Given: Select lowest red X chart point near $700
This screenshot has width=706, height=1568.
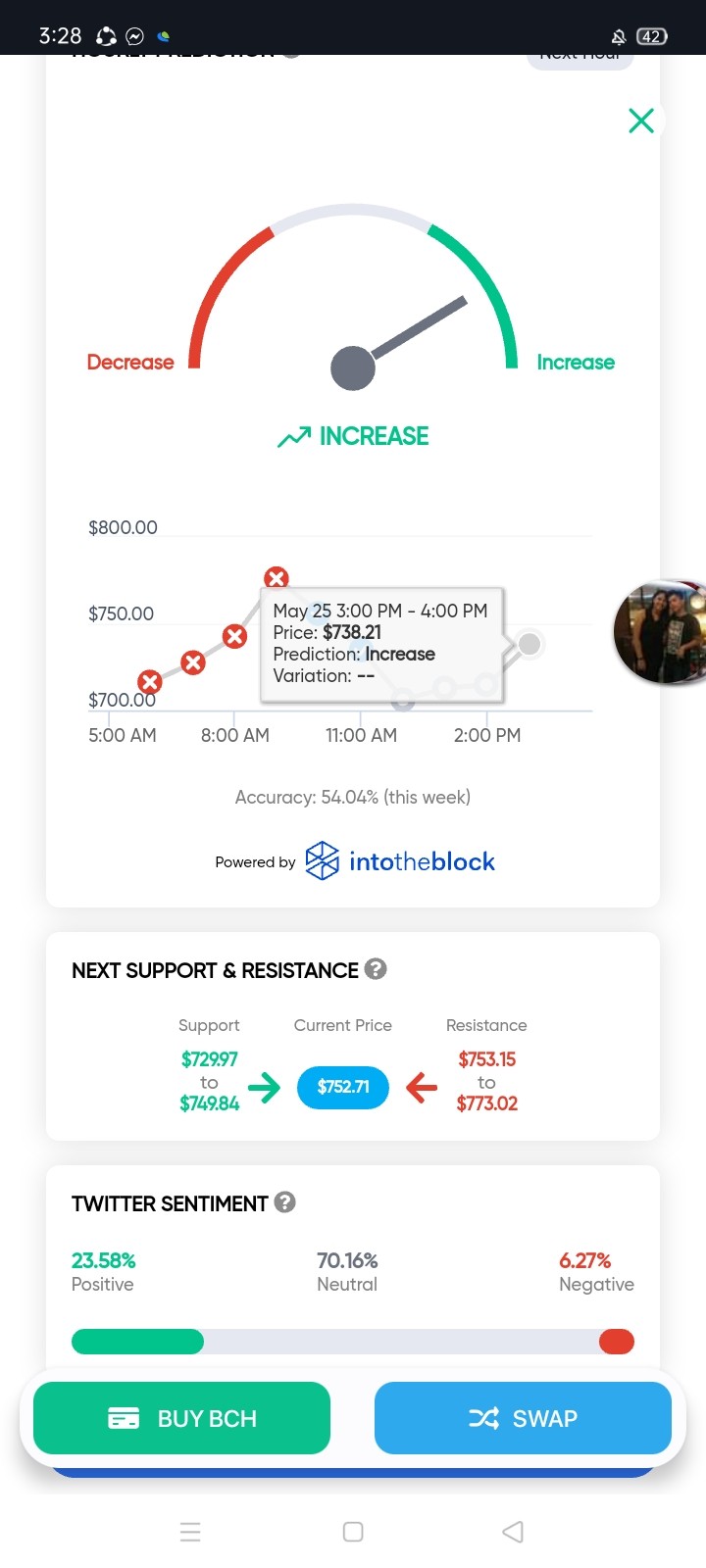Looking at the screenshot, I should [x=149, y=682].
